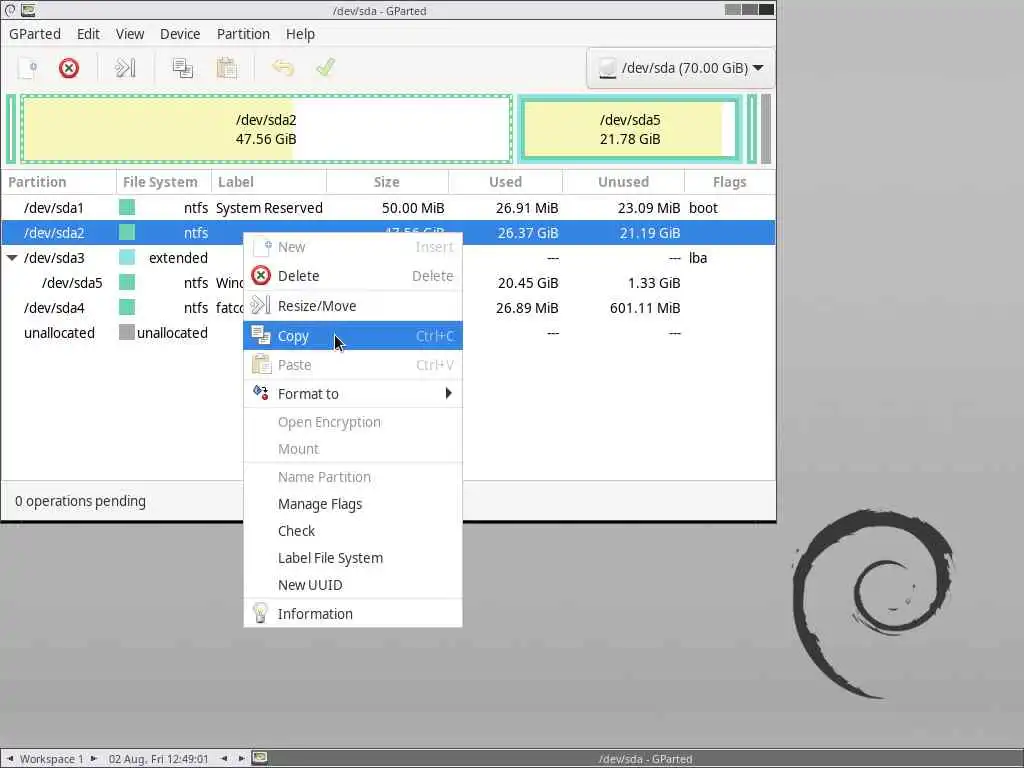
Task: Select the /dev/sda5 partition row
Action: pos(388,283)
